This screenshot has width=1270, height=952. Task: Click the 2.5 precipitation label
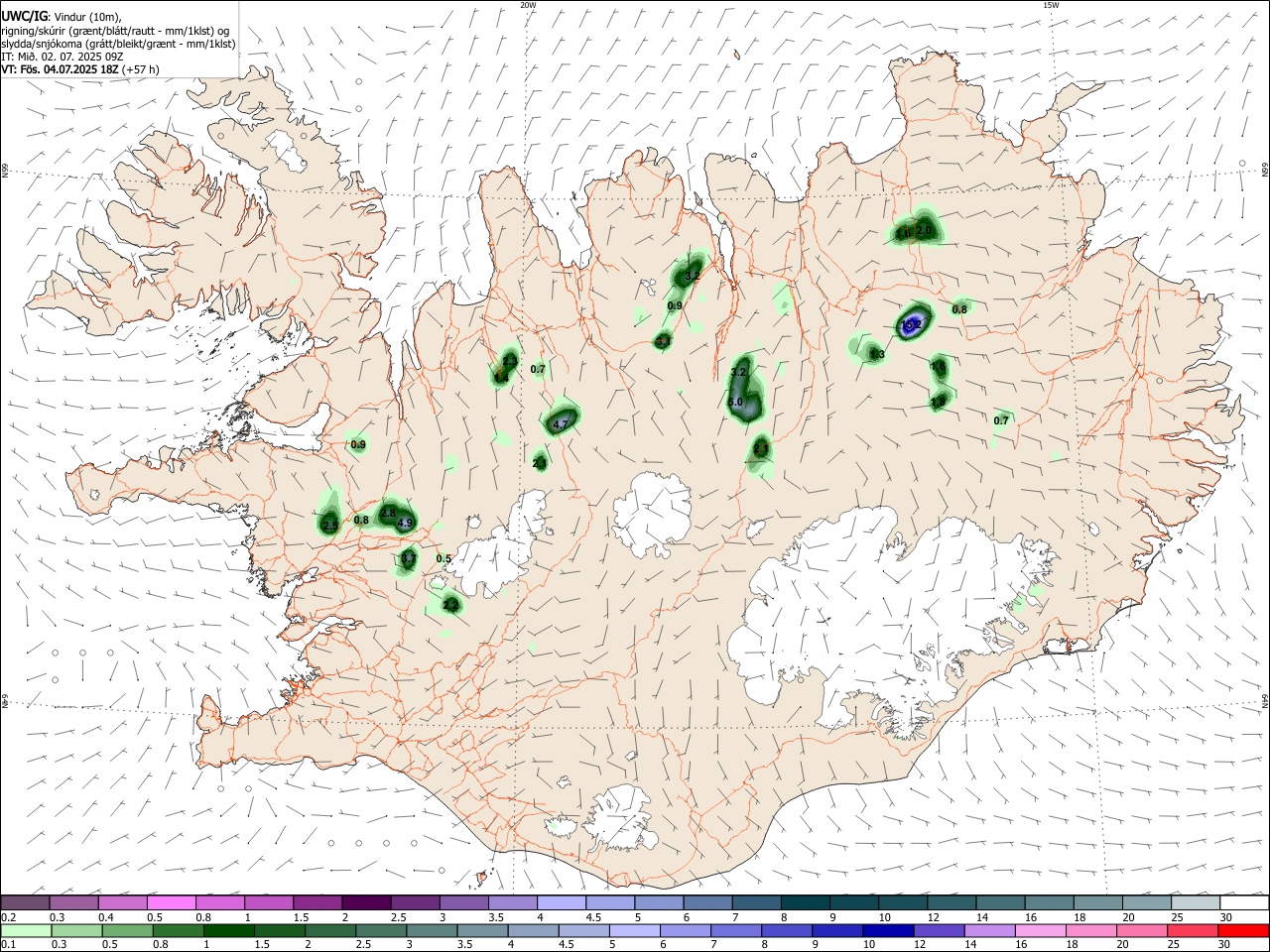click(330, 525)
